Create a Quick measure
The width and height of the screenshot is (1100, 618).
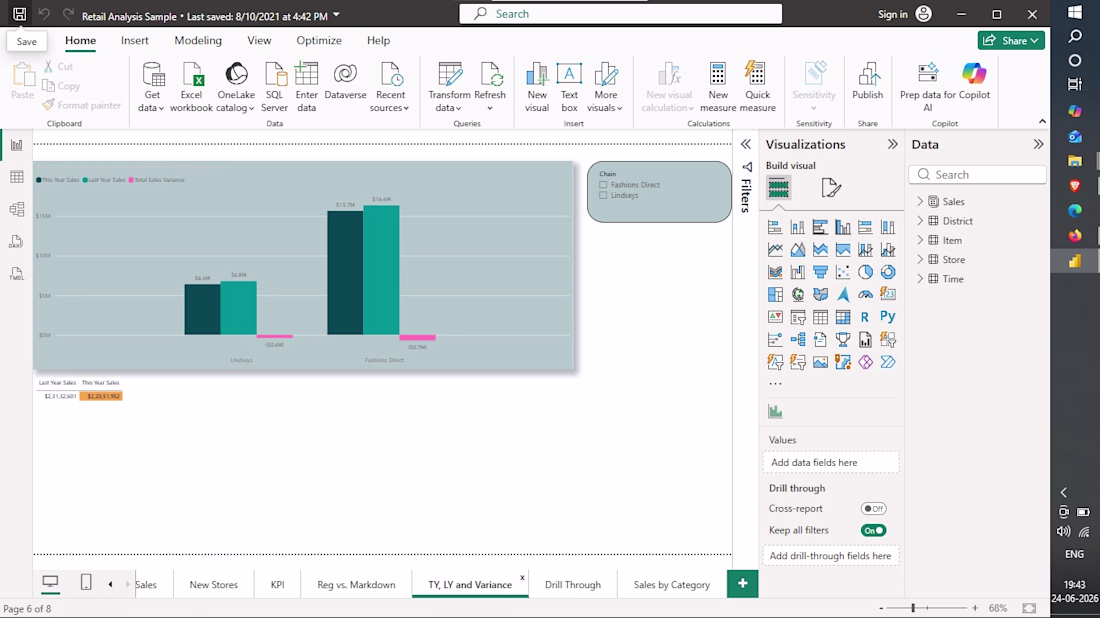(x=757, y=88)
